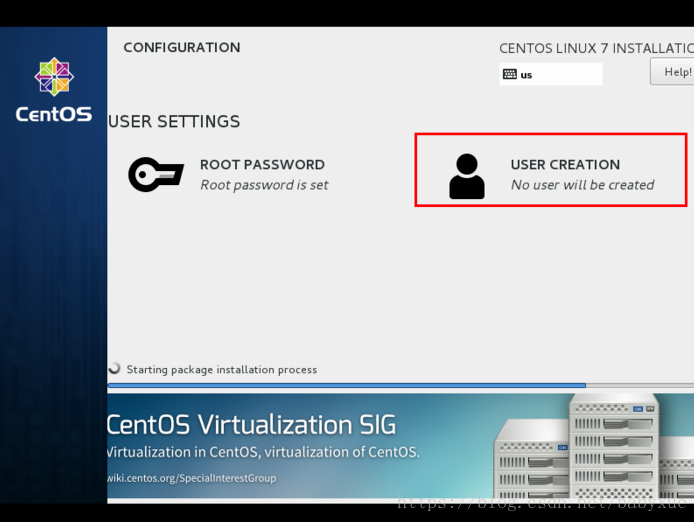Click the Help! button
The height and width of the screenshot is (522, 694).
672,72
